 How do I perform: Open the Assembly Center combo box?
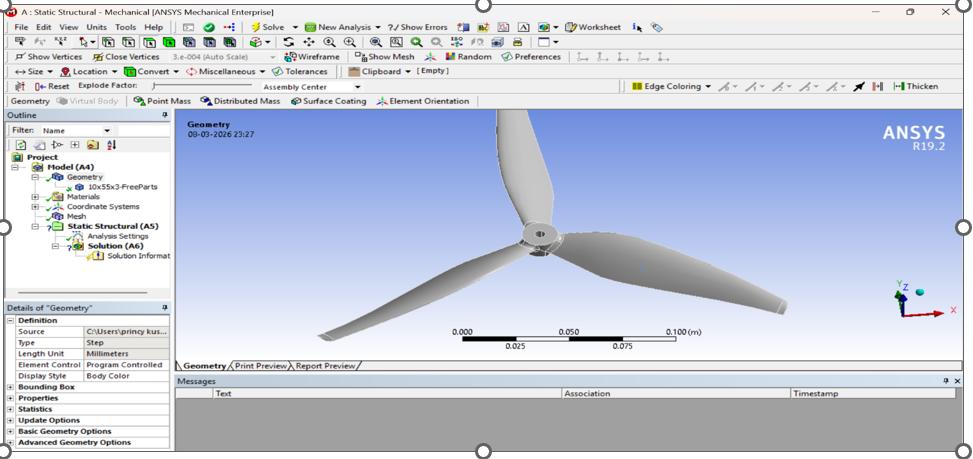pos(311,87)
